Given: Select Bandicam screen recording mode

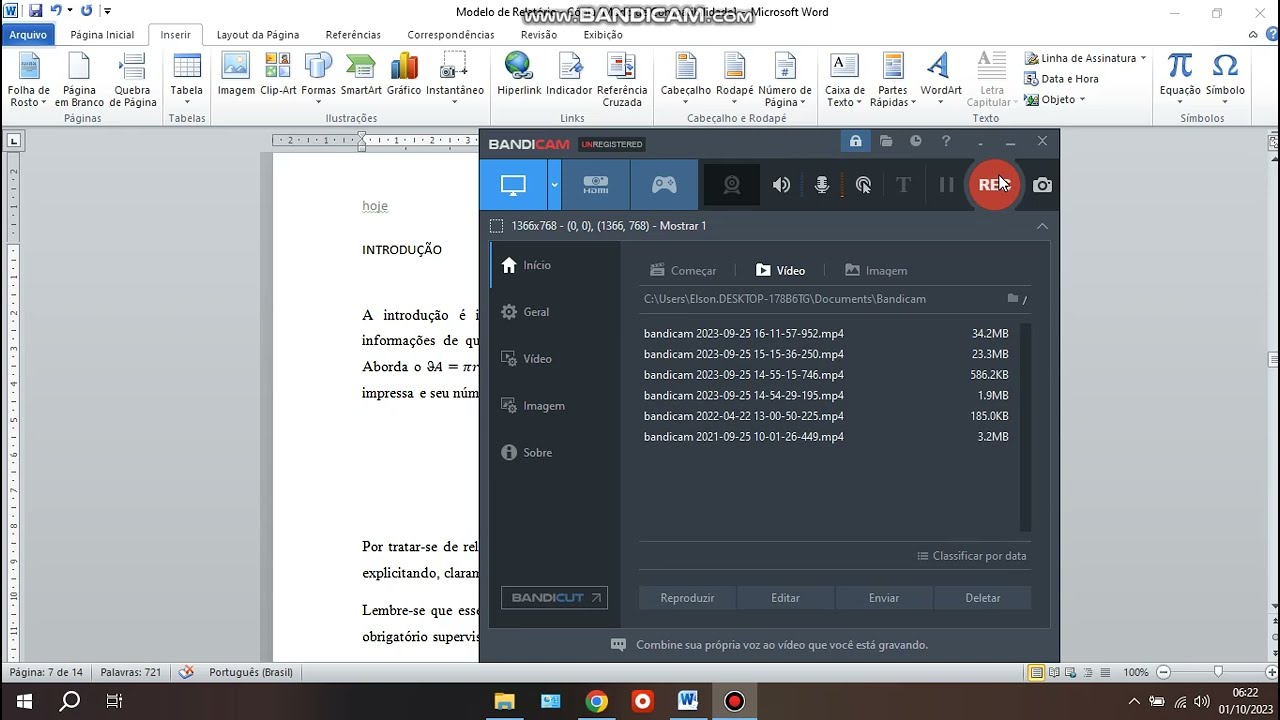Looking at the screenshot, I should click(513, 185).
